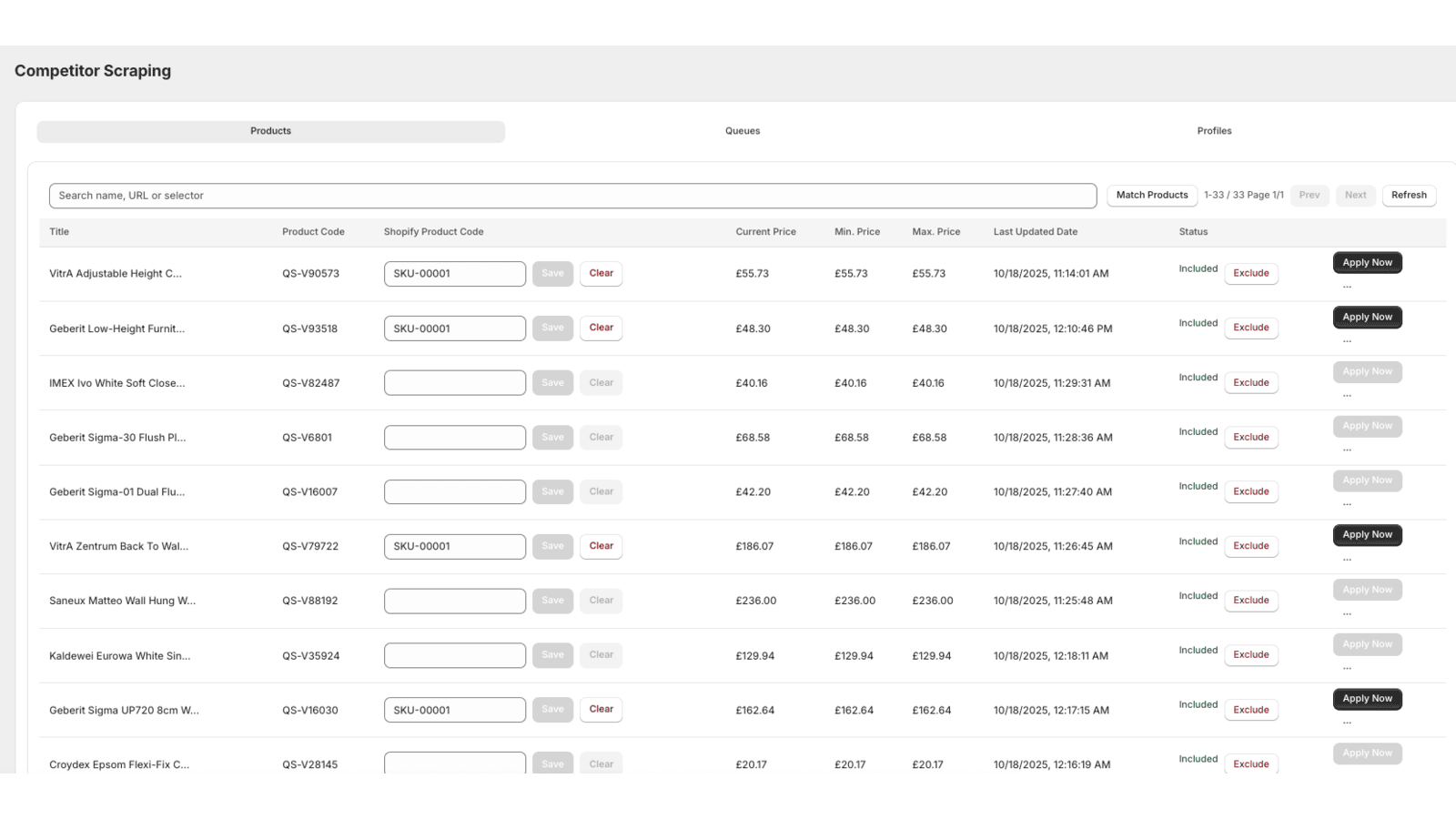
Task: Switch to the Profiles tab
Action: (1214, 130)
